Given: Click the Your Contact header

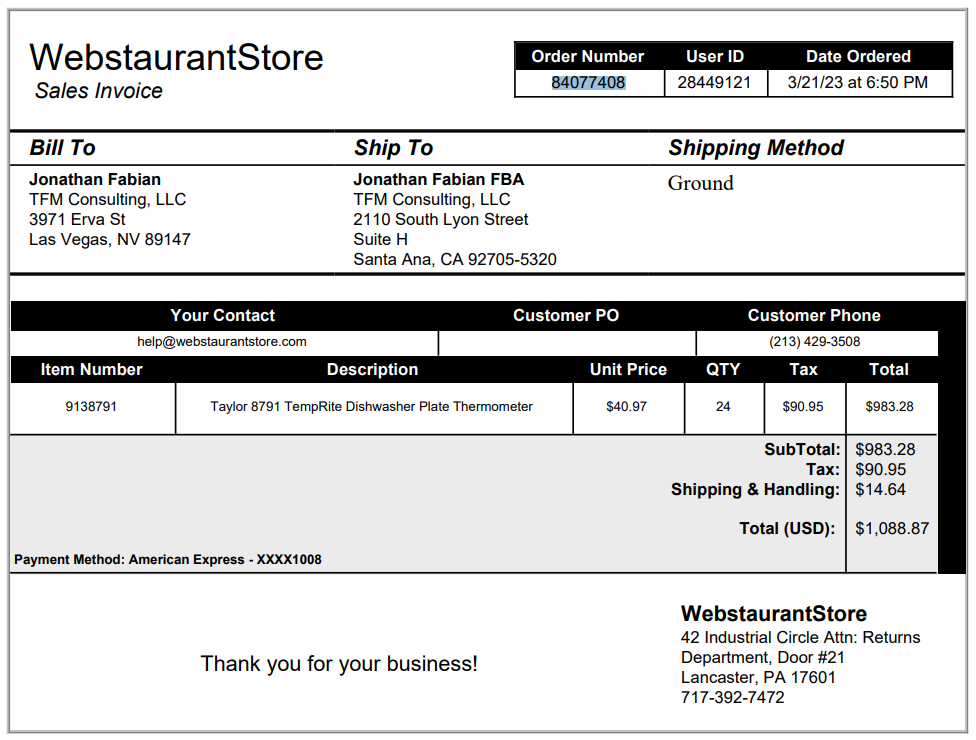Looking at the screenshot, I should pyautogui.click(x=223, y=316).
